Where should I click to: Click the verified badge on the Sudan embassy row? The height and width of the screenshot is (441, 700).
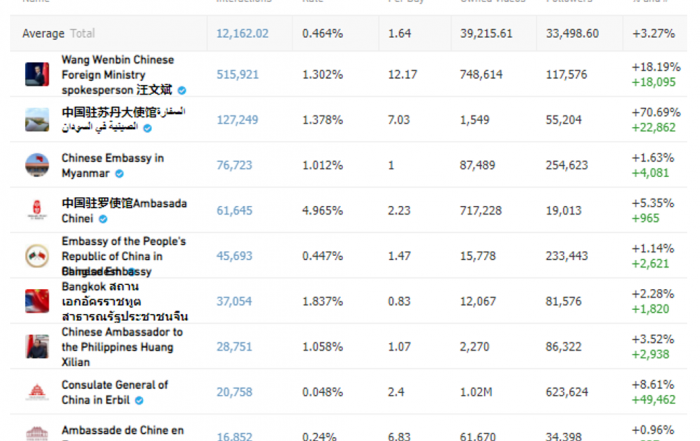(x=147, y=129)
